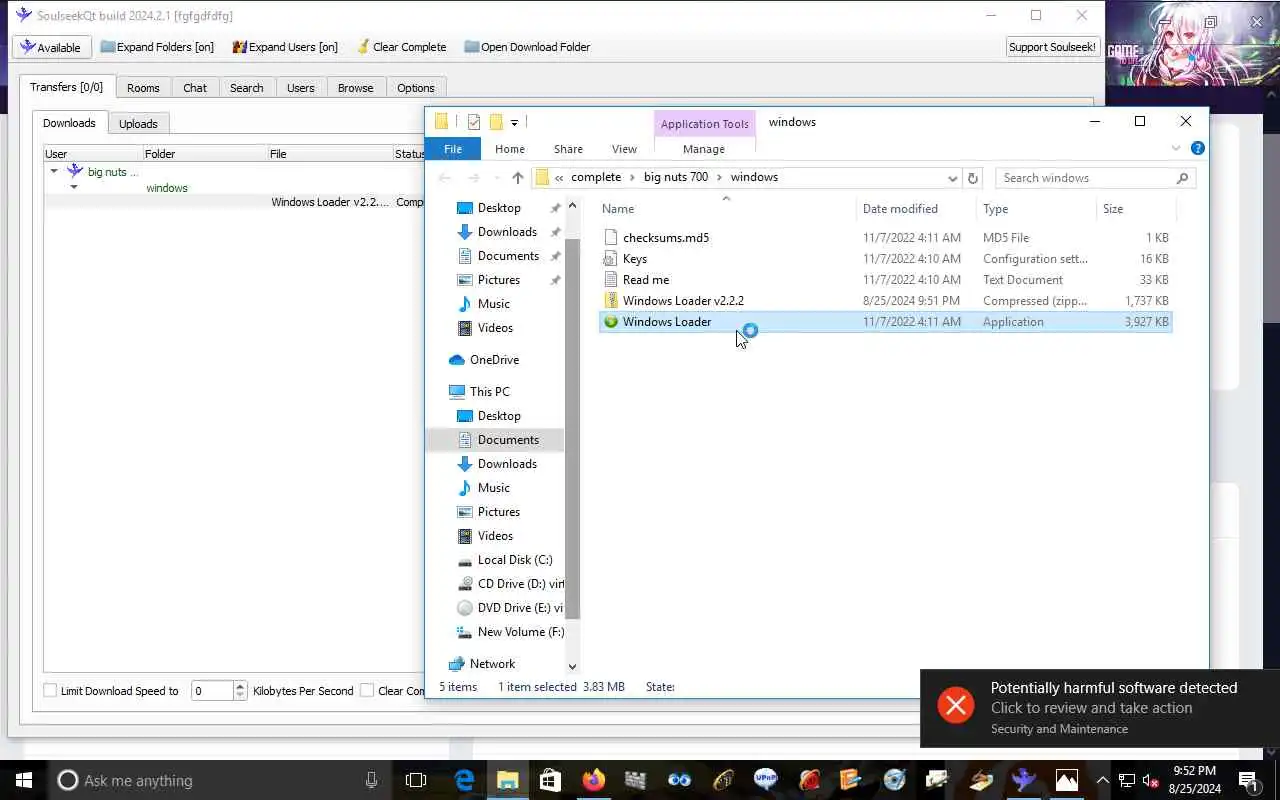The height and width of the screenshot is (800, 1280).
Task: Open the Home ribbon tab in Explorer
Action: tap(510, 149)
